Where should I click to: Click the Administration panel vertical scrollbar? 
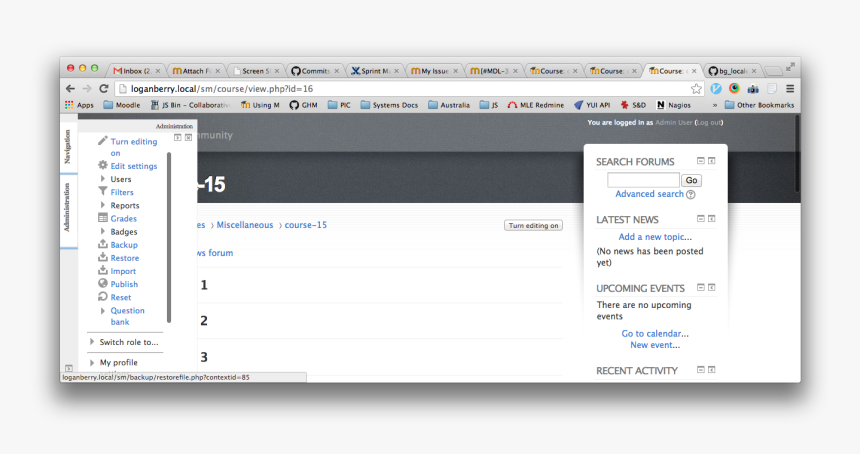pyautogui.click(x=169, y=237)
